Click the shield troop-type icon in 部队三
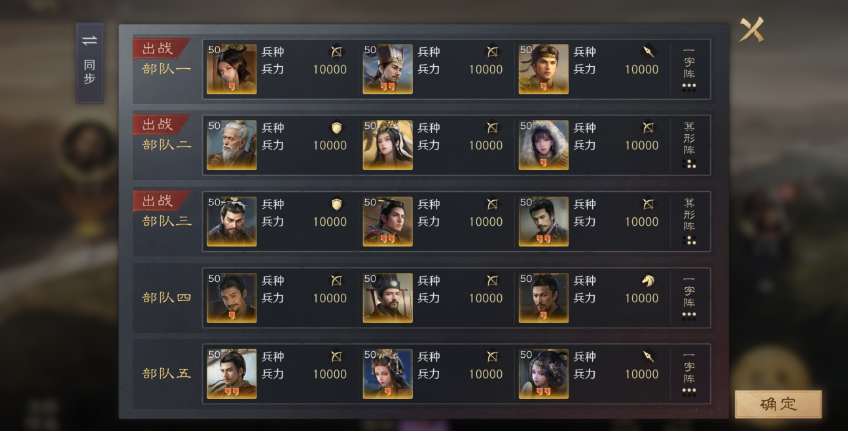Image resolution: width=848 pixels, height=431 pixels. coord(336,204)
